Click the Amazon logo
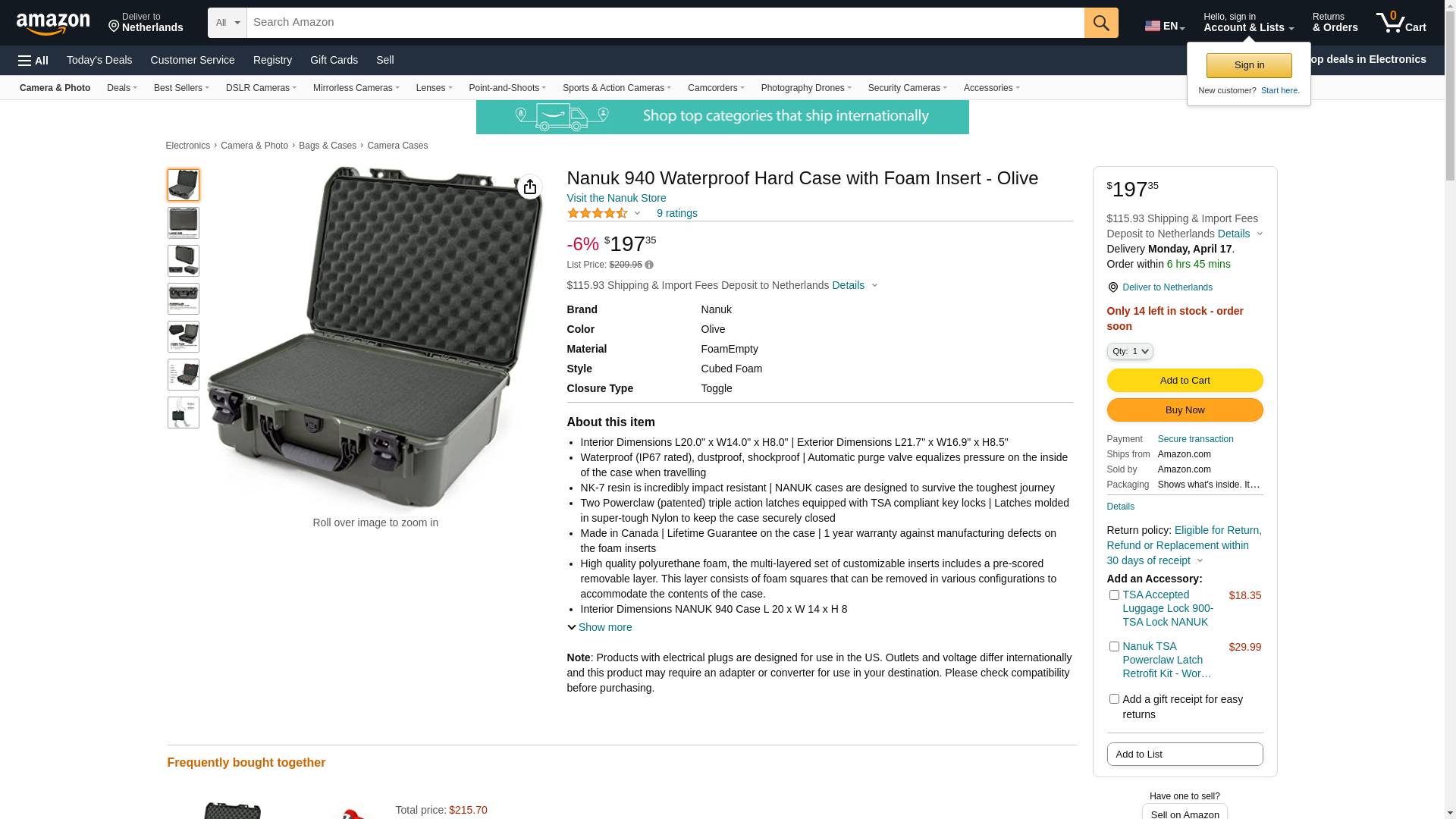Image resolution: width=1456 pixels, height=819 pixels. pos(53,24)
